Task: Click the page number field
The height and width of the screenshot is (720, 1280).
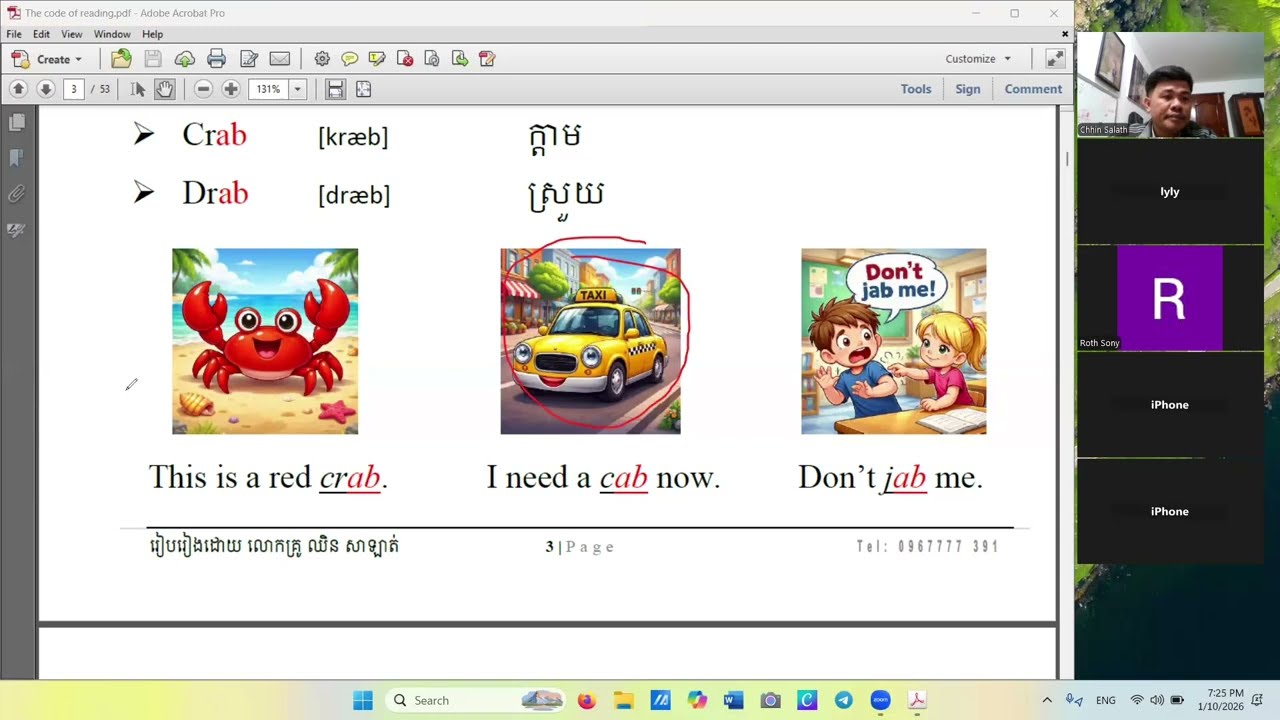Action: click(x=73, y=89)
